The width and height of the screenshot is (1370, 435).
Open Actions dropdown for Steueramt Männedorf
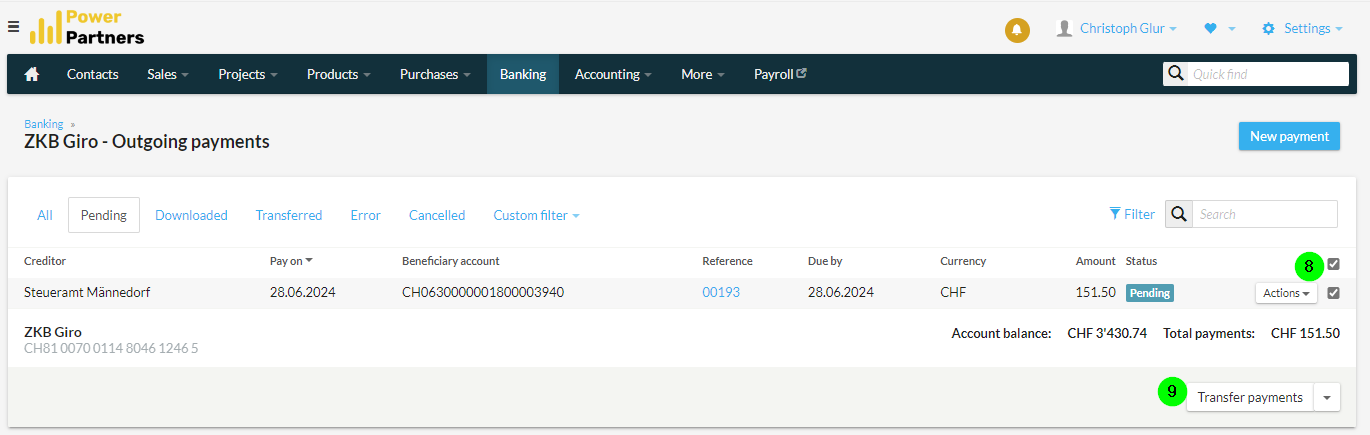pyautogui.click(x=1286, y=293)
